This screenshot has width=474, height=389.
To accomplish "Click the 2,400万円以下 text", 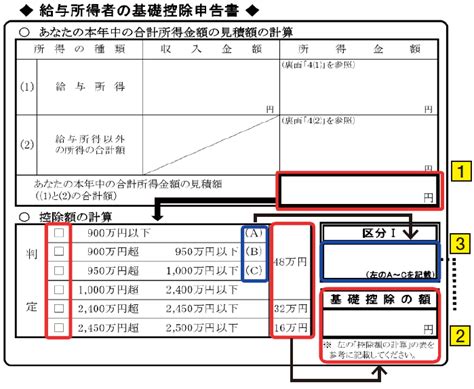I will 202,290.
